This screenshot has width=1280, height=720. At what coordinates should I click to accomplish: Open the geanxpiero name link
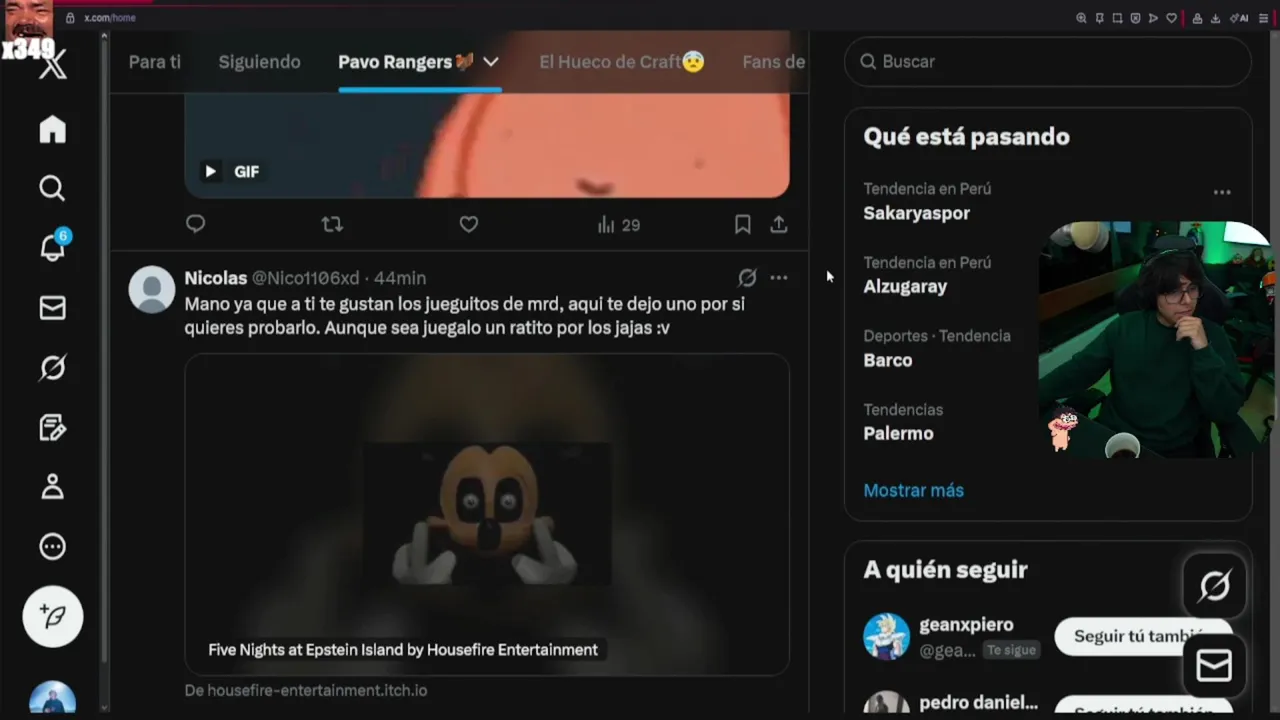[966, 625]
